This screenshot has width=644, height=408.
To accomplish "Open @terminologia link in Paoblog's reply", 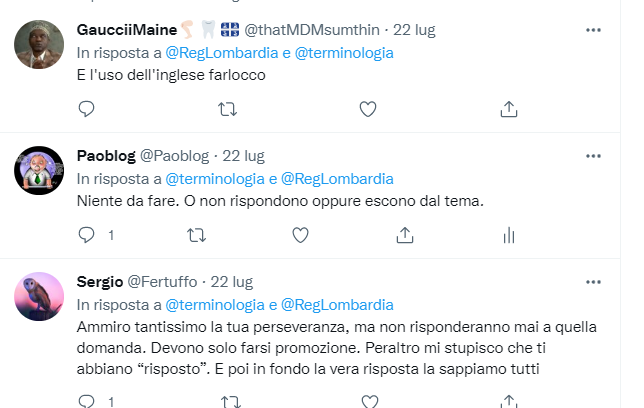I will point(214,178).
